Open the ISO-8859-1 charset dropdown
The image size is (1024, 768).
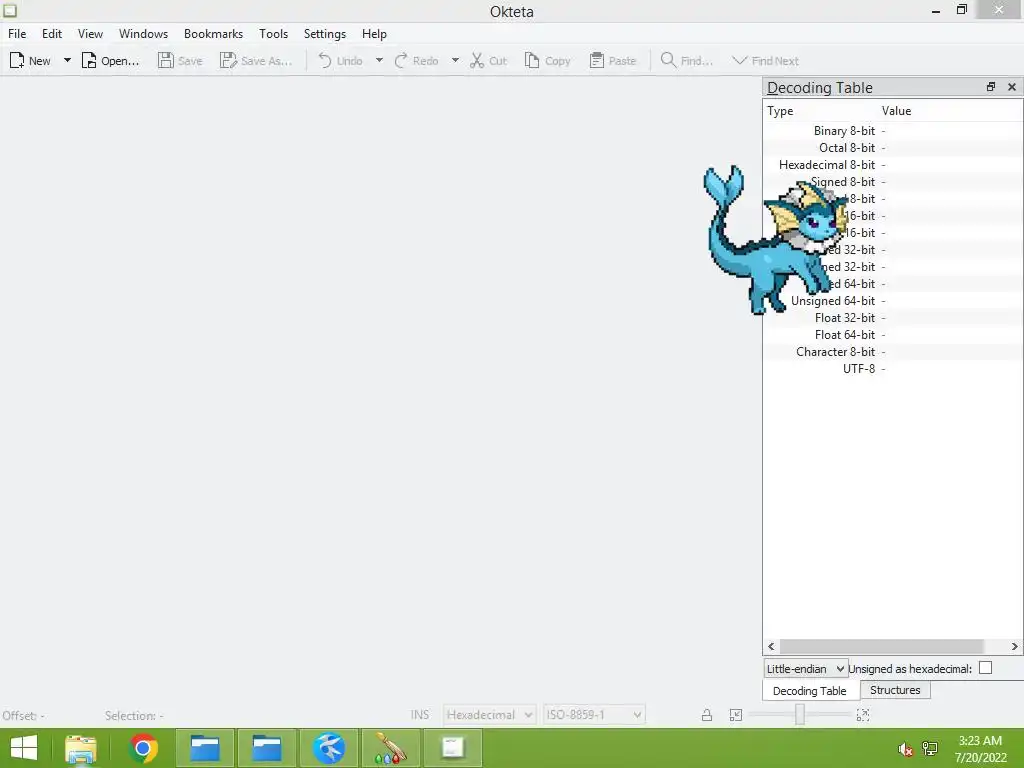point(594,715)
